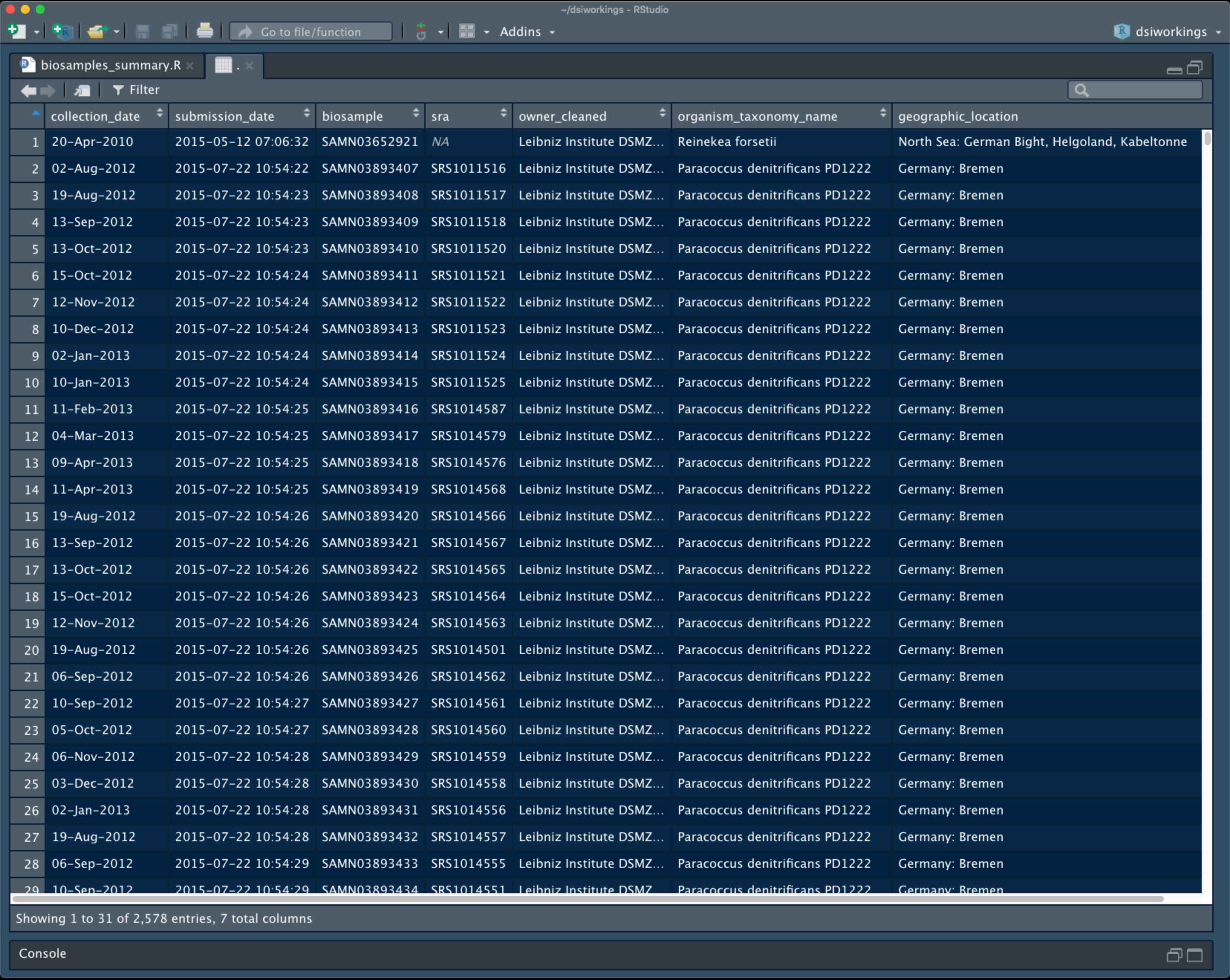This screenshot has height=980, width=1230.
Task: Click sra cell SRS1011517
Action: point(468,195)
